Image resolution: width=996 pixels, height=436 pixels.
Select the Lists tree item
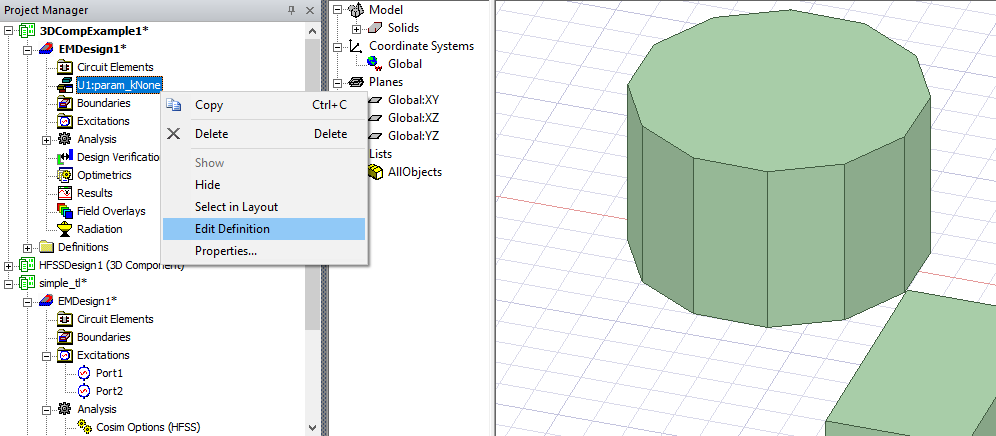click(380, 154)
